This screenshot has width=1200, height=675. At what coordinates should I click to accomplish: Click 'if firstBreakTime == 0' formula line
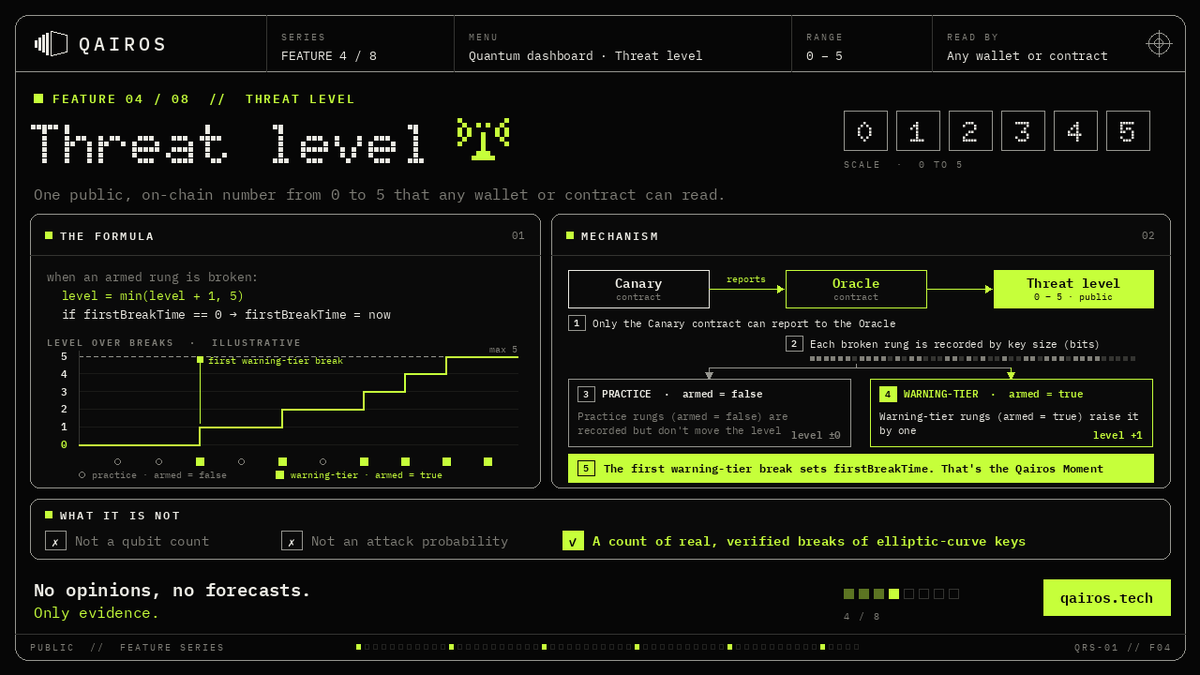(226, 315)
